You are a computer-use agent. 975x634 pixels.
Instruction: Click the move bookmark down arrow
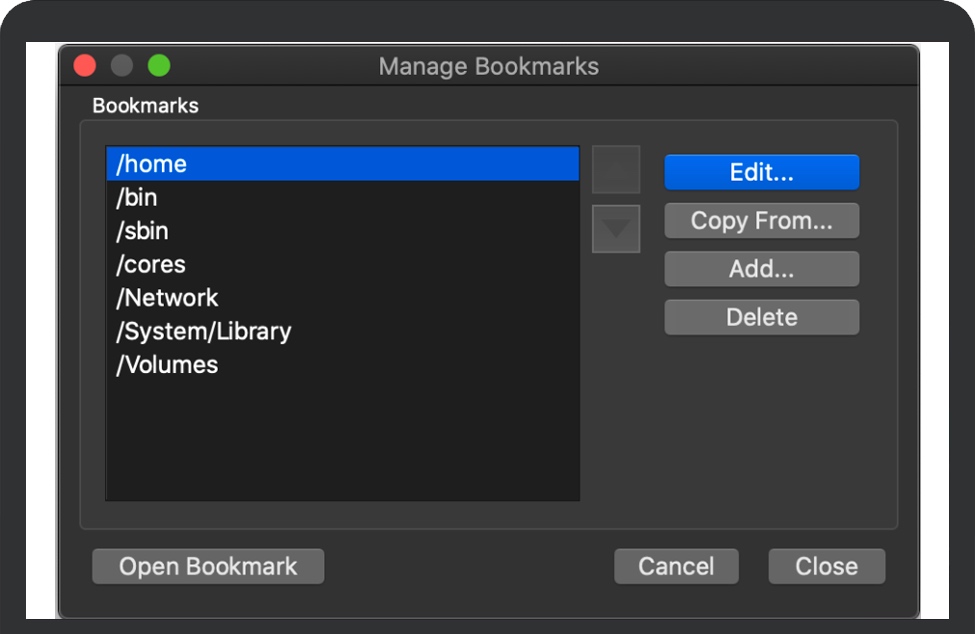616,229
